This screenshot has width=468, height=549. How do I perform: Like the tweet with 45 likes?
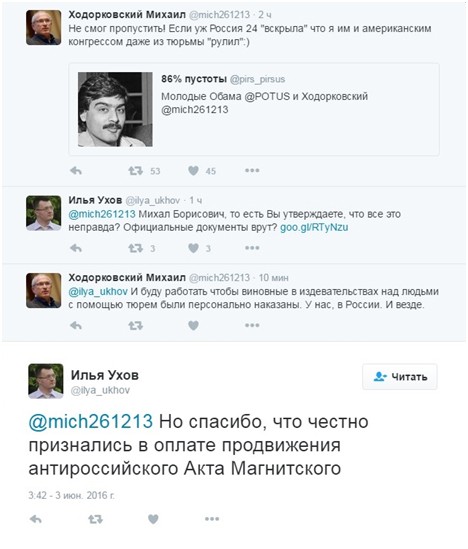click(193, 171)
